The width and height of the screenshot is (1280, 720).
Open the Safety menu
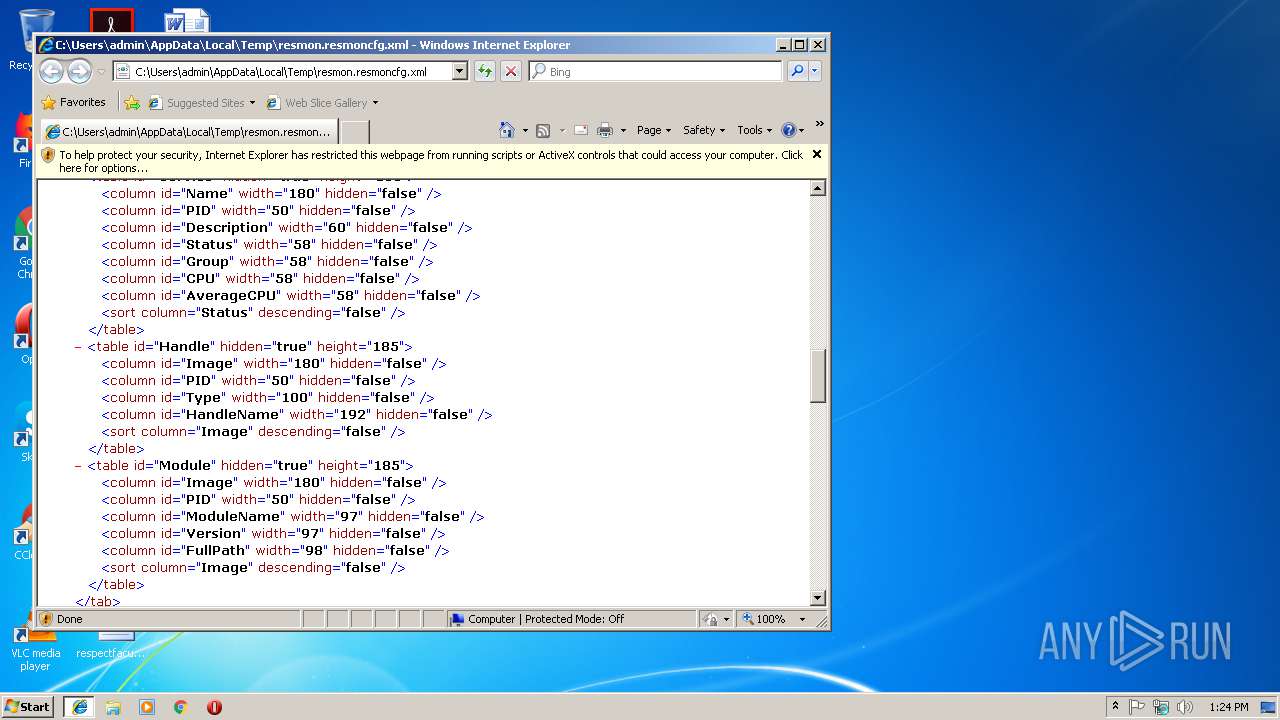pos(704,130)
